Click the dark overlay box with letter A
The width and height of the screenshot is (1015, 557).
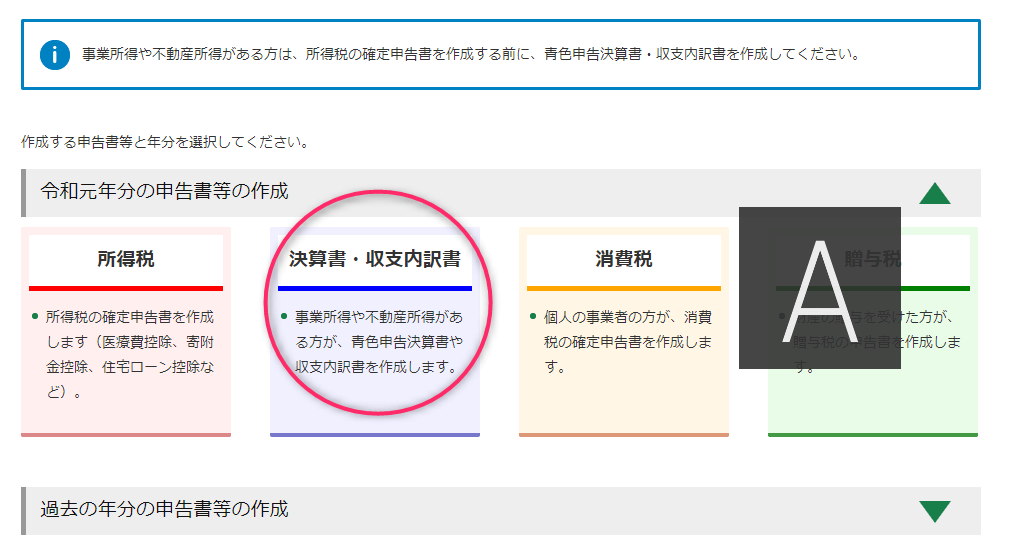(x=819, y=288)
